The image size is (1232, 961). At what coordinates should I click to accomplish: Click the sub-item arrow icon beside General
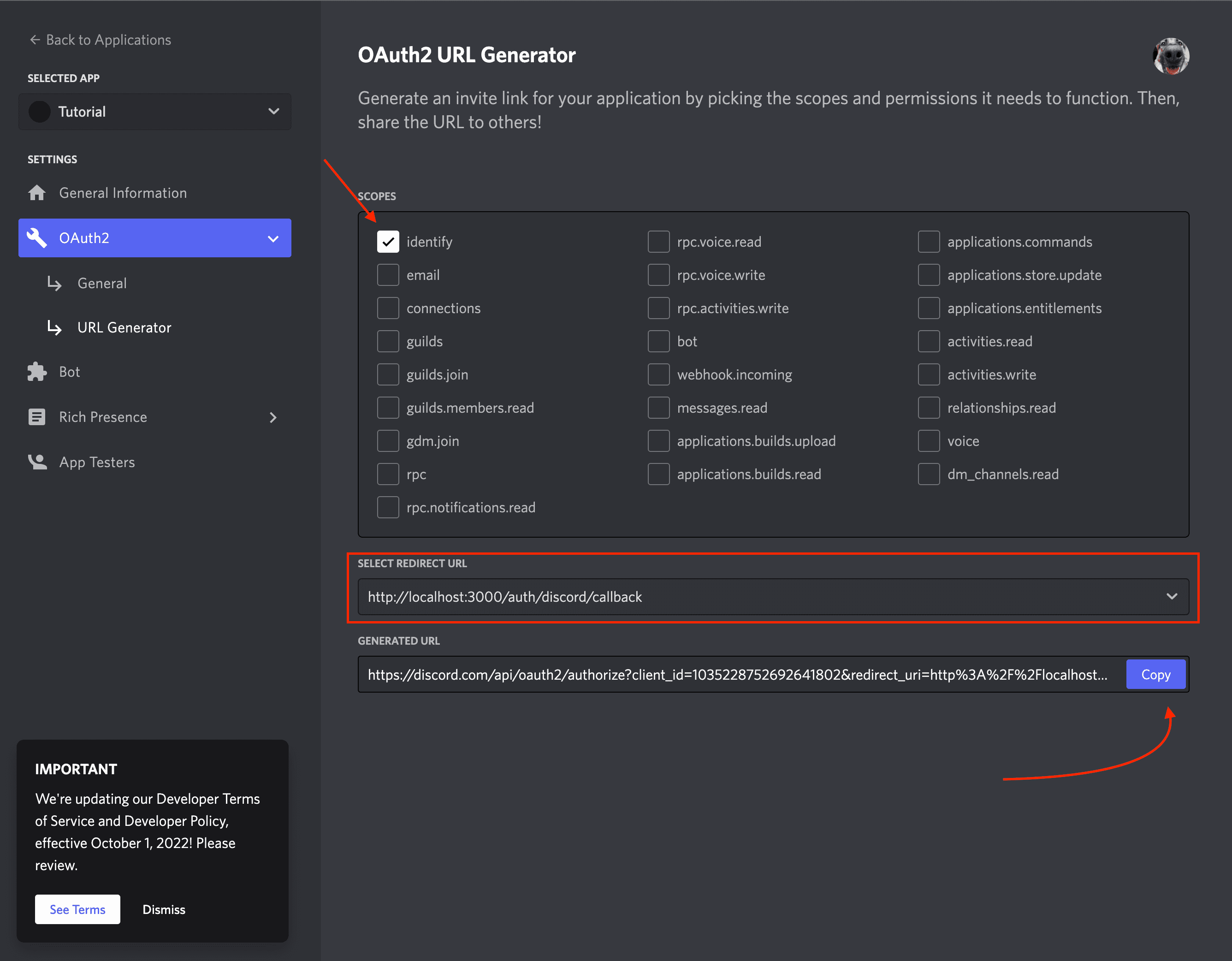tap(54, 283)
